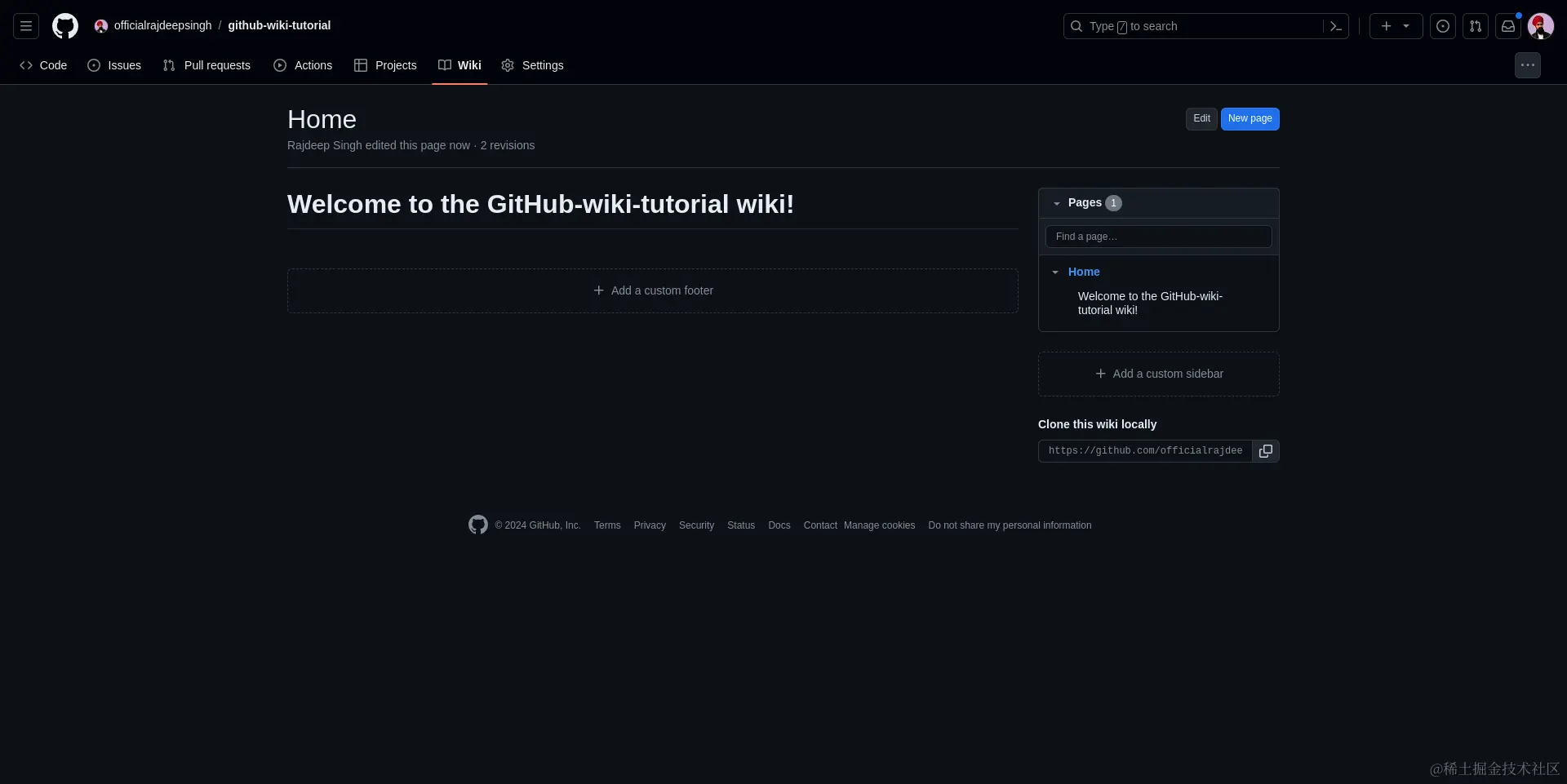Open the command palette icon
1567x784 pixels.
click(x=1336, y=26)
